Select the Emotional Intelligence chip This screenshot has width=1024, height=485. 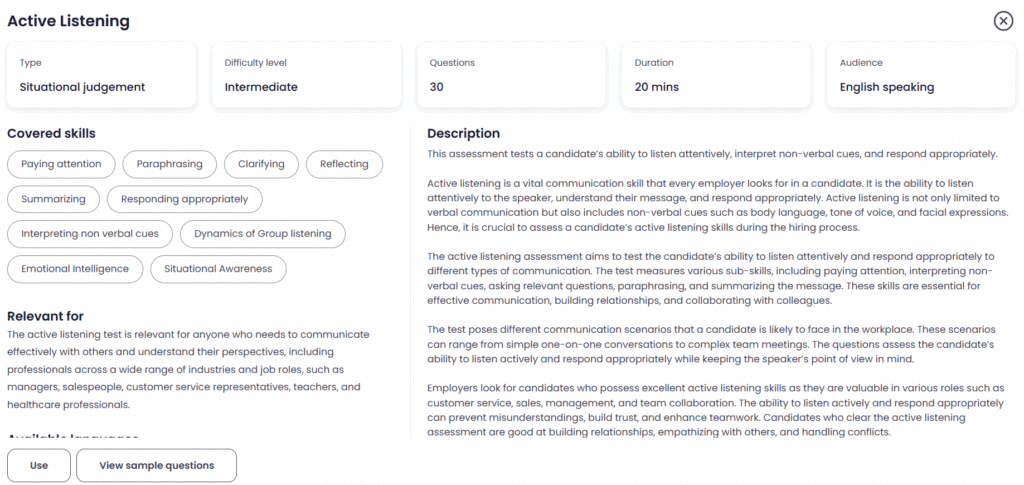[x=75, y=269]
